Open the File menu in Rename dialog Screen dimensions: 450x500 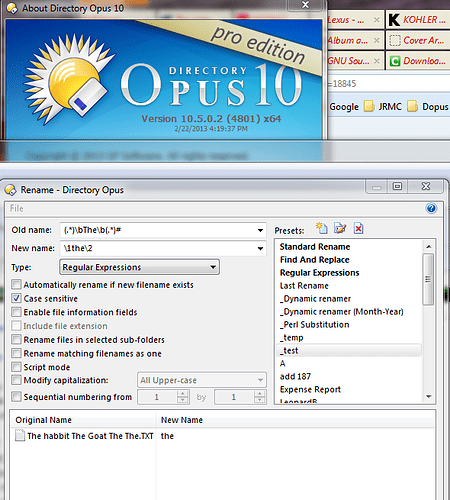(x=16, y=208)
